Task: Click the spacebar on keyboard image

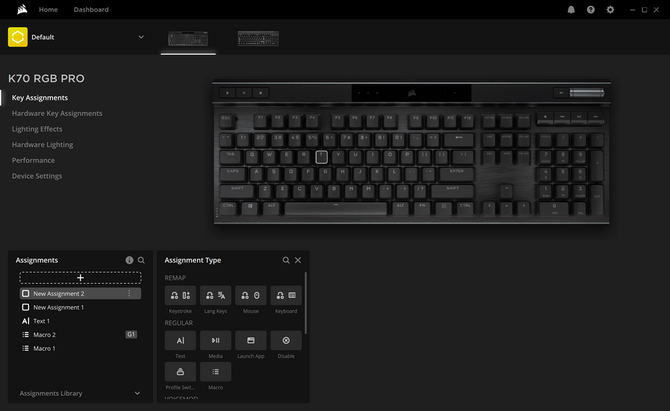Action: pos(336,208)
